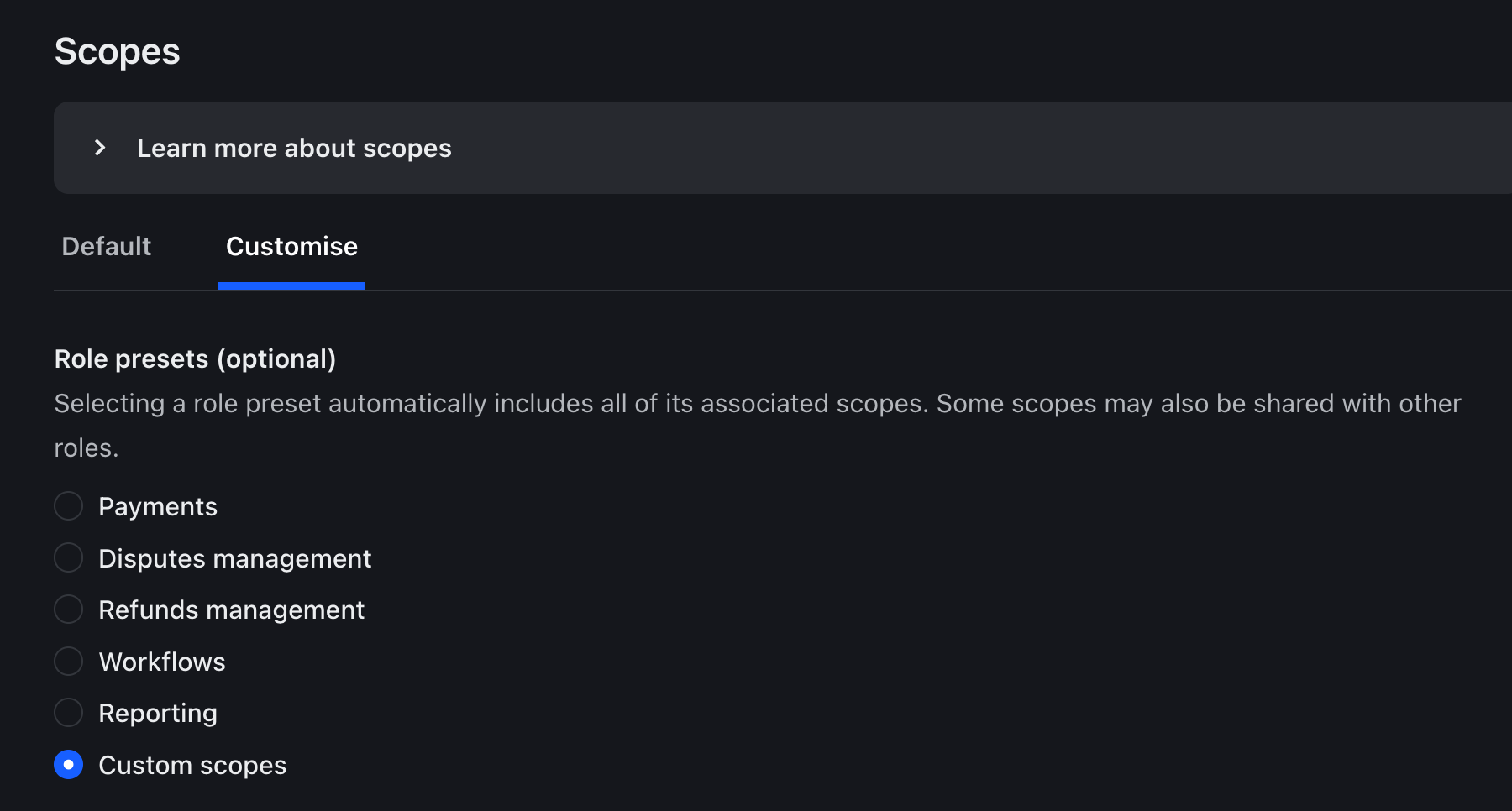The image size is (1512, 811).
Task: Click the 'Role presets (optional)' heading
Action: pyautogui.click(x=195, y=358)
